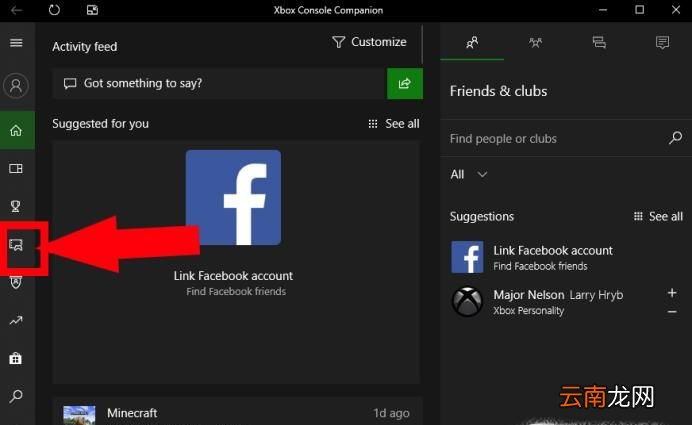Click the 1d ago timestamp
The height and width of the screenshot is (425, 692).
pos(391,413)
